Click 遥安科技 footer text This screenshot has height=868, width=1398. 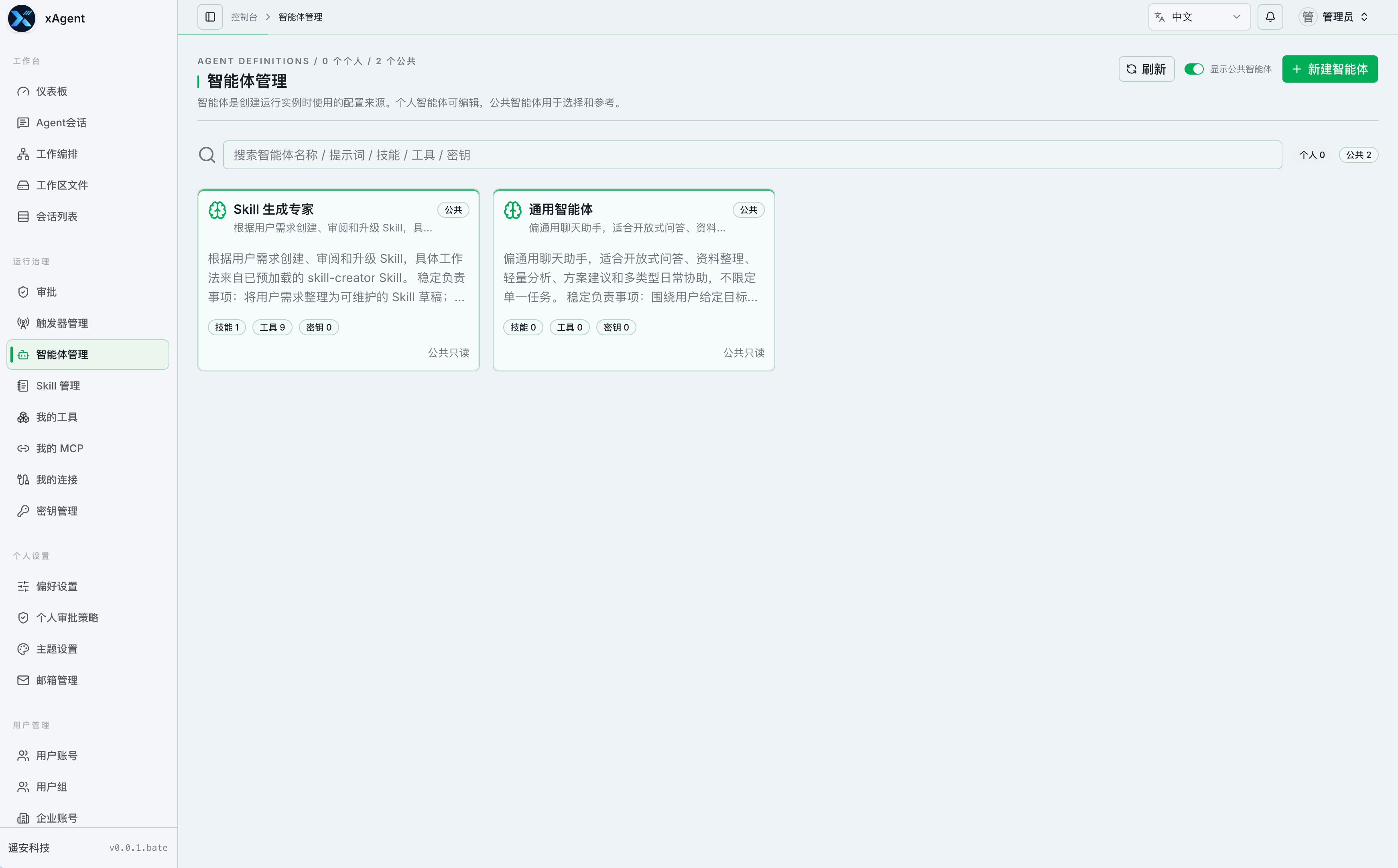pyautogui.click(x=29, y=848)
